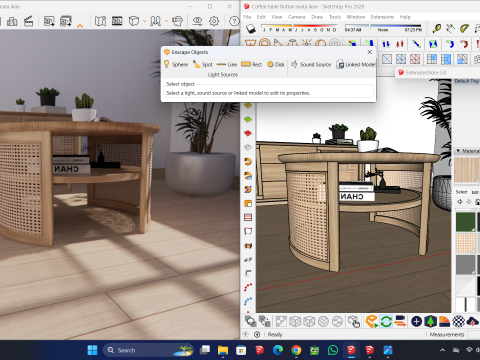Select the rattan material swatch
Image resolution: width=480 pixels, height=360 pixels.
click(x=465, y=243)
